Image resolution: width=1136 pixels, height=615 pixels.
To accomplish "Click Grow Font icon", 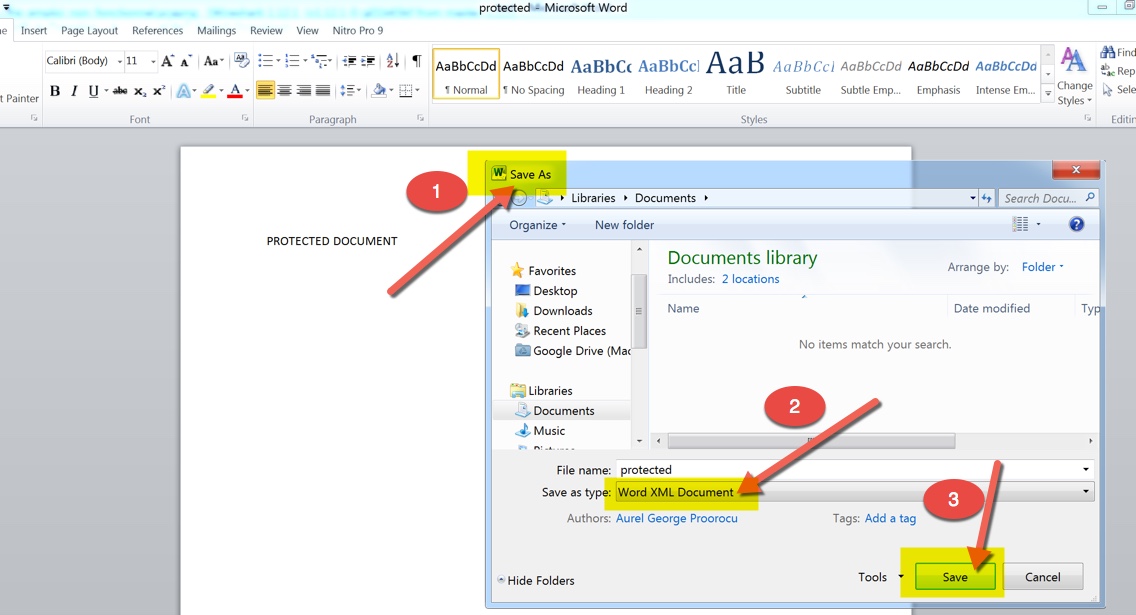I will click(167, 61).
